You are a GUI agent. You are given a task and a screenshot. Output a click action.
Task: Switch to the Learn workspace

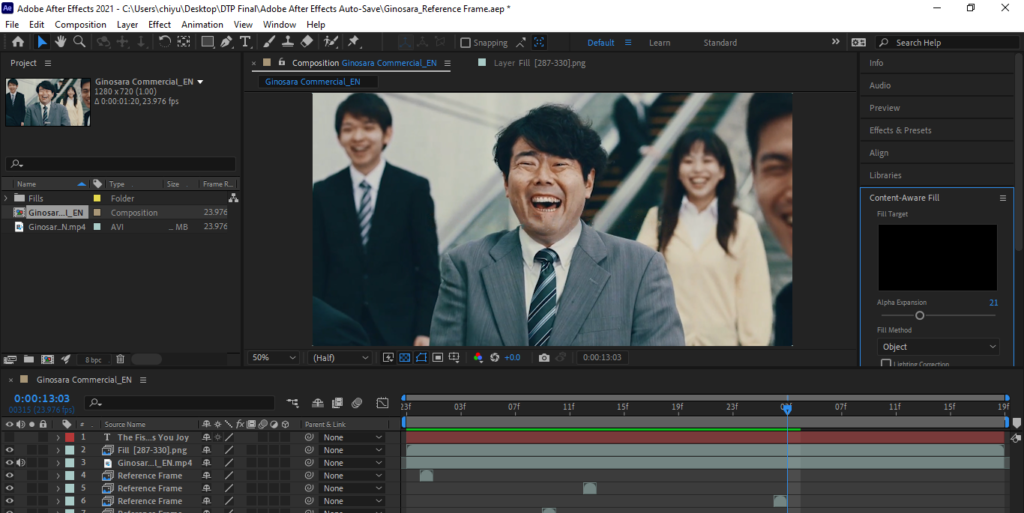click(x=659, y=43)
